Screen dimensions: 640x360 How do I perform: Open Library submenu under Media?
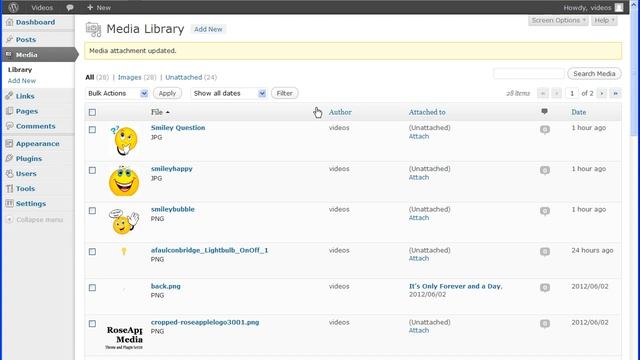tap(20, 69)
